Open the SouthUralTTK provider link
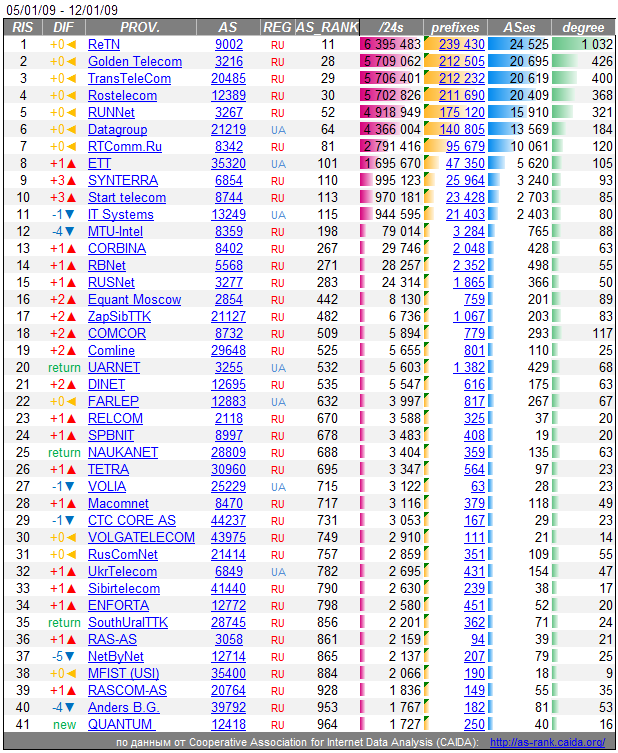 coord(128,623)
